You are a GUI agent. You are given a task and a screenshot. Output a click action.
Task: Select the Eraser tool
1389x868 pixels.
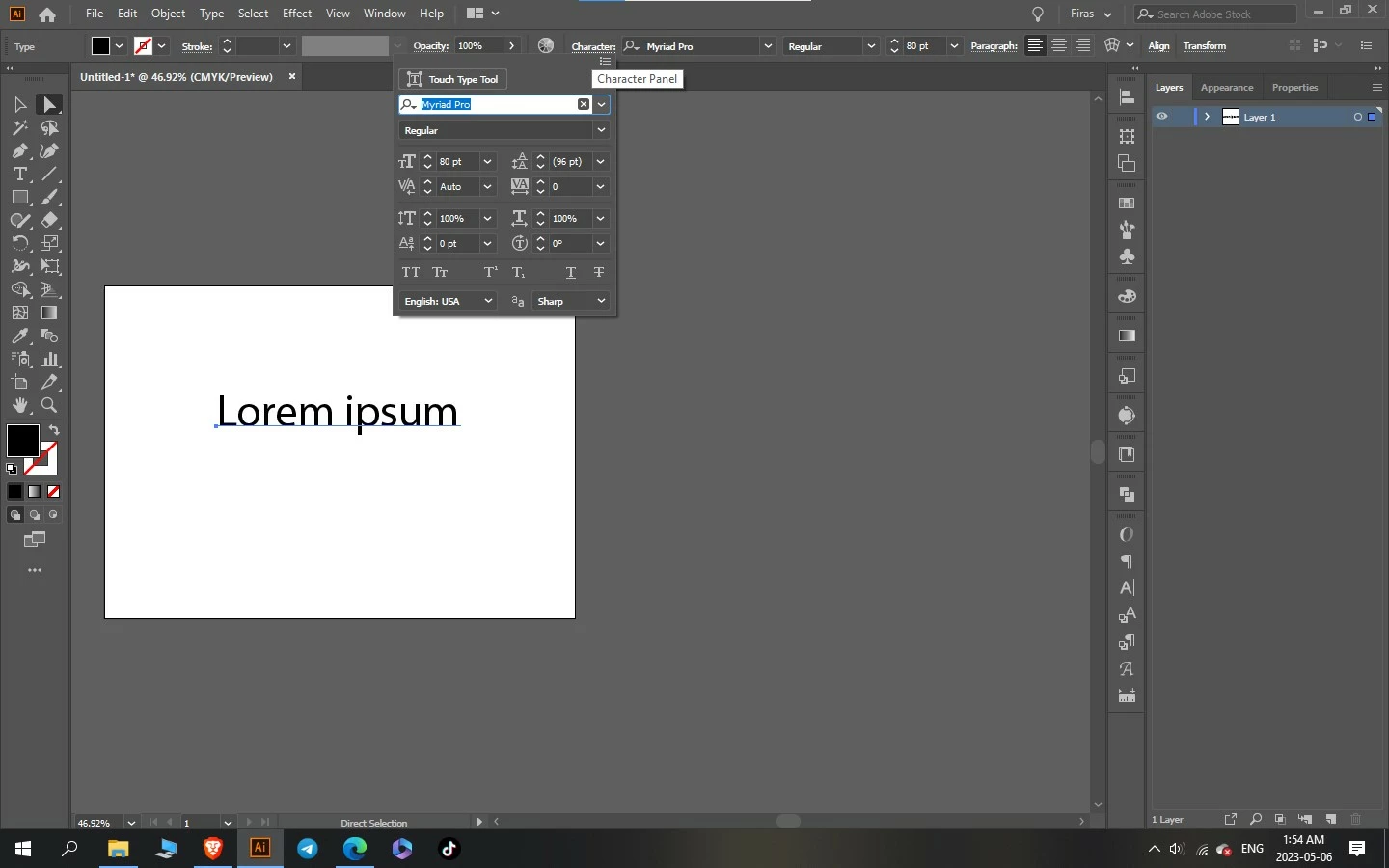click(50, 220)
